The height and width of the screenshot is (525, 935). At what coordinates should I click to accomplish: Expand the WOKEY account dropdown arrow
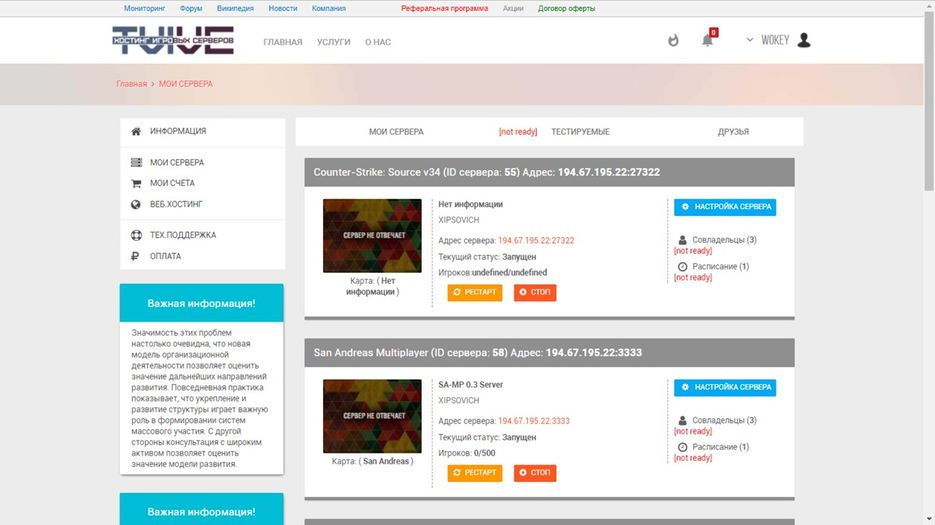[x=750, y=40]
